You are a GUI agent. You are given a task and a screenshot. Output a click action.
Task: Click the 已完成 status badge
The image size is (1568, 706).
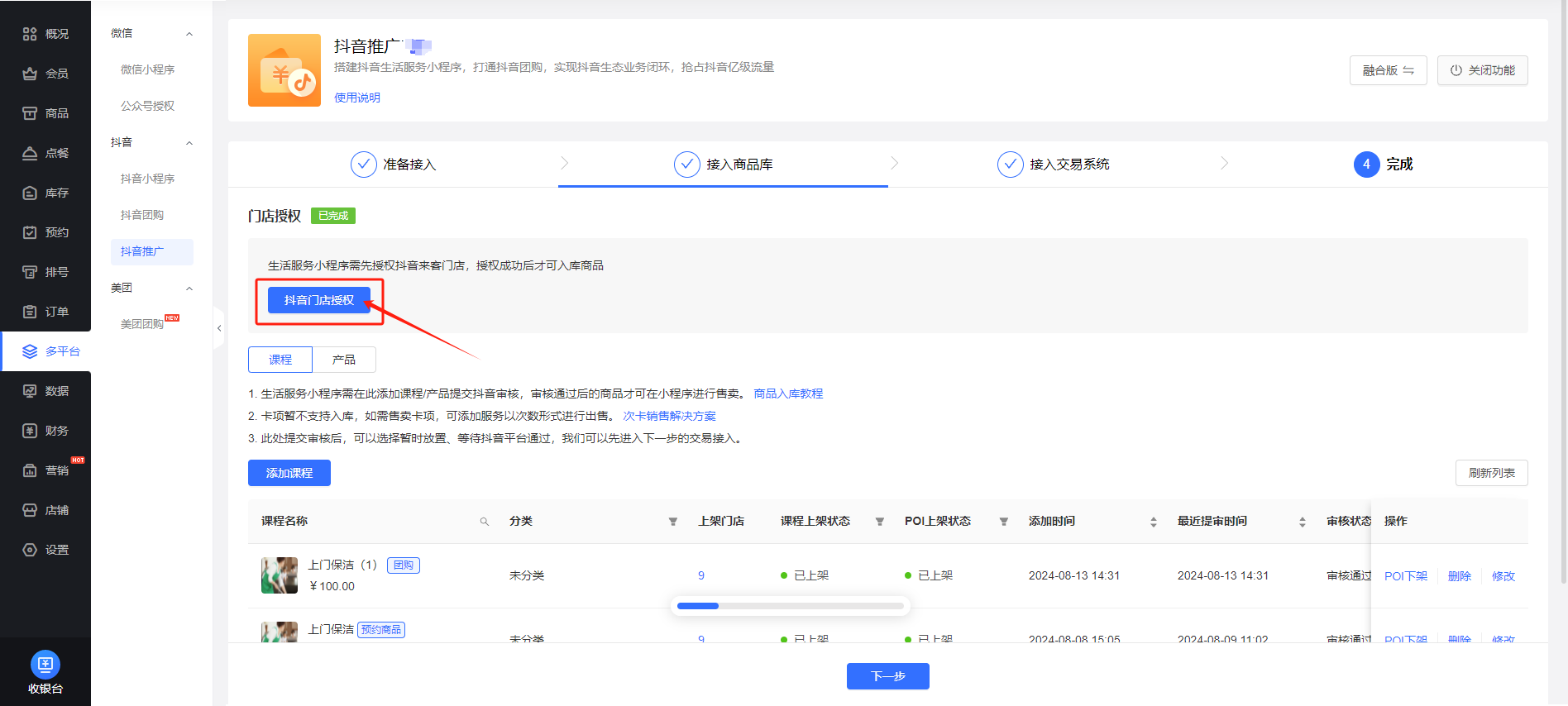pyautogui.click(x=333, y=216)
